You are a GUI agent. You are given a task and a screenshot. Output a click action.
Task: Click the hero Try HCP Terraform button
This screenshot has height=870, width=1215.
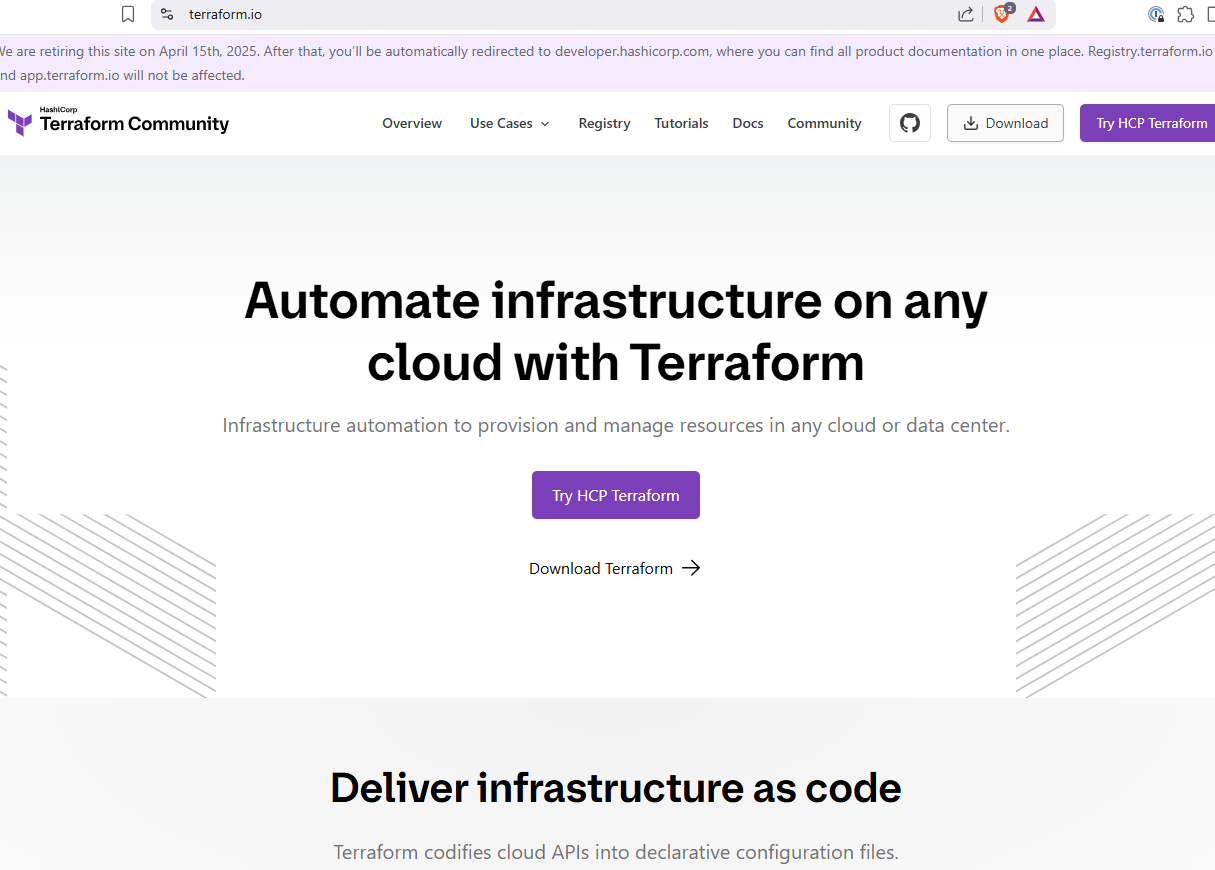click(616, 495)
